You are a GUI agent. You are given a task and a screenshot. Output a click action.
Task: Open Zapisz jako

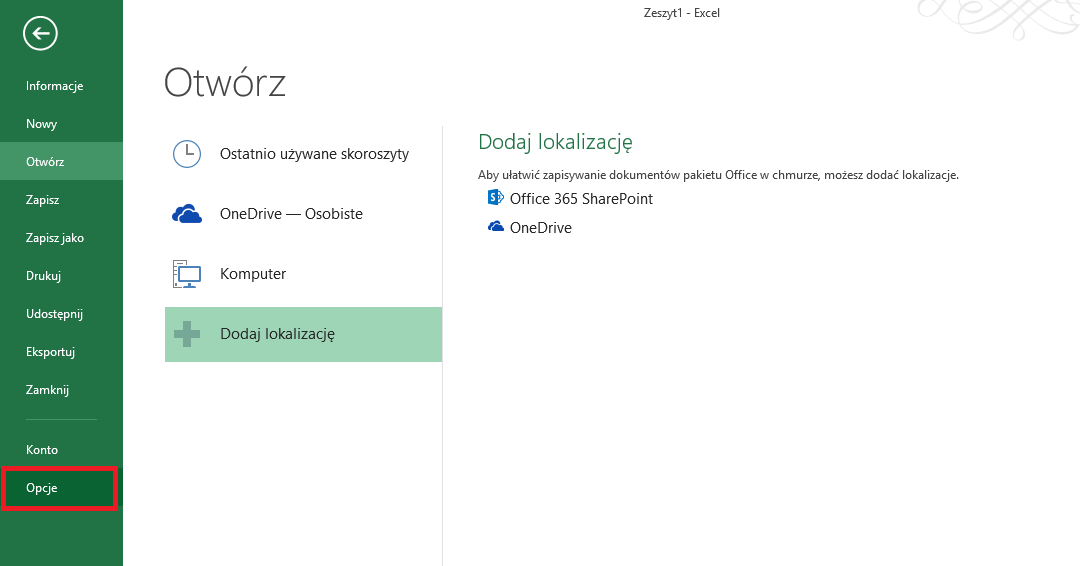tap(61, 238)
